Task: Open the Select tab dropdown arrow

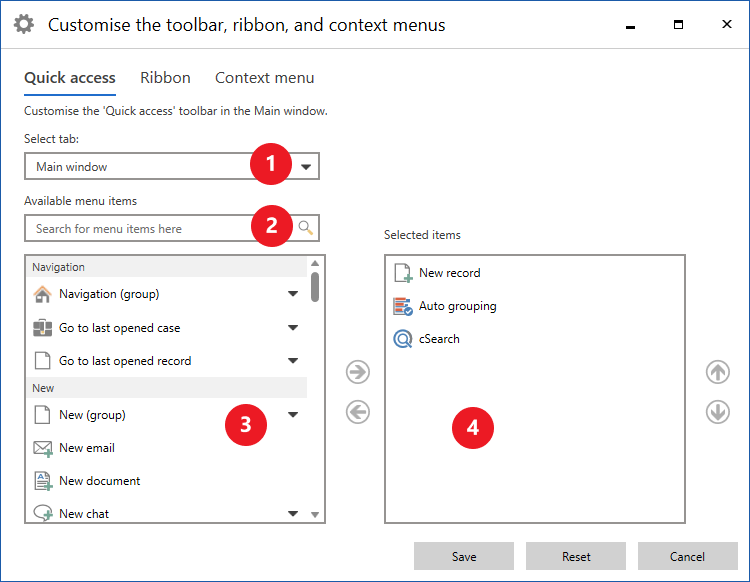Action: click(x=306, y=167)
